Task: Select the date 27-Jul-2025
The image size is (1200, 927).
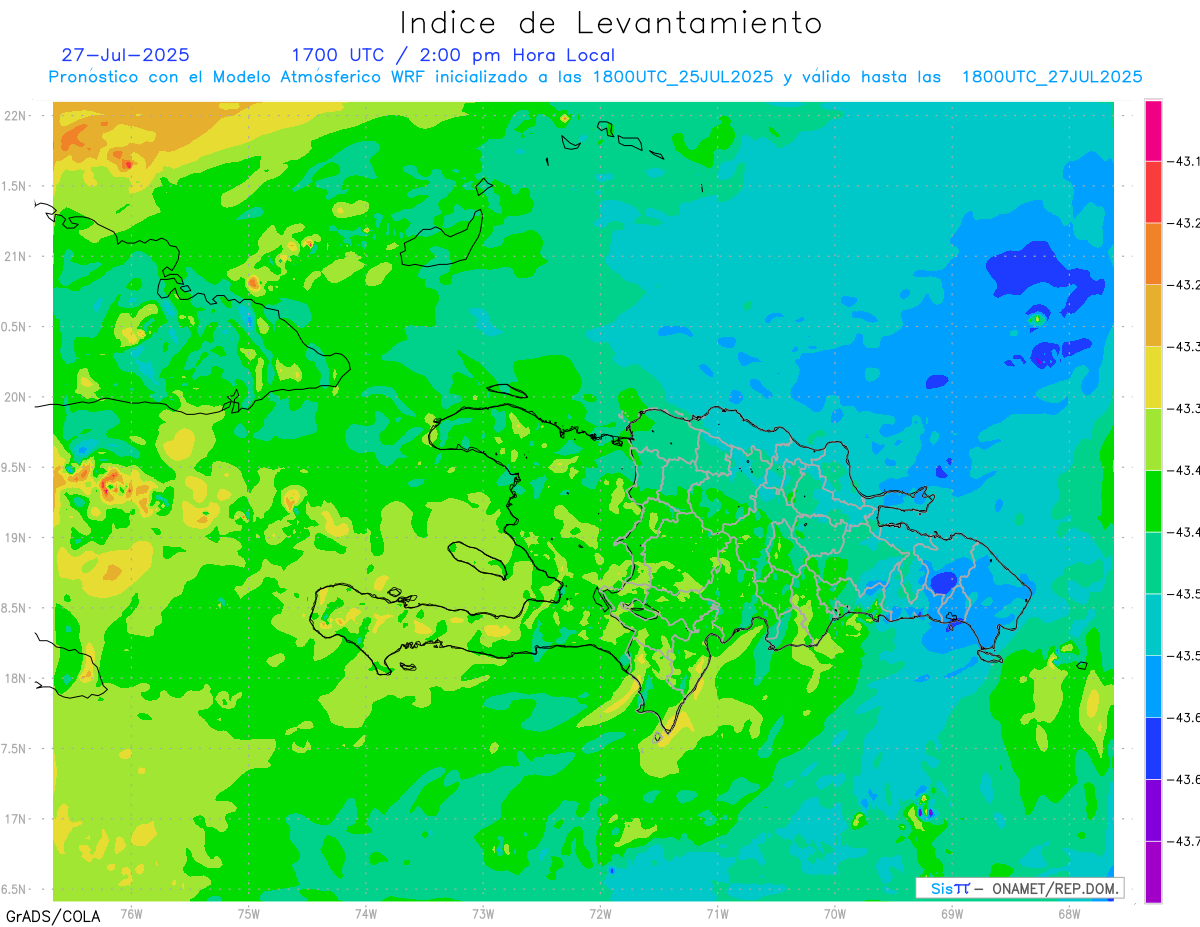Action: point(125,55)
